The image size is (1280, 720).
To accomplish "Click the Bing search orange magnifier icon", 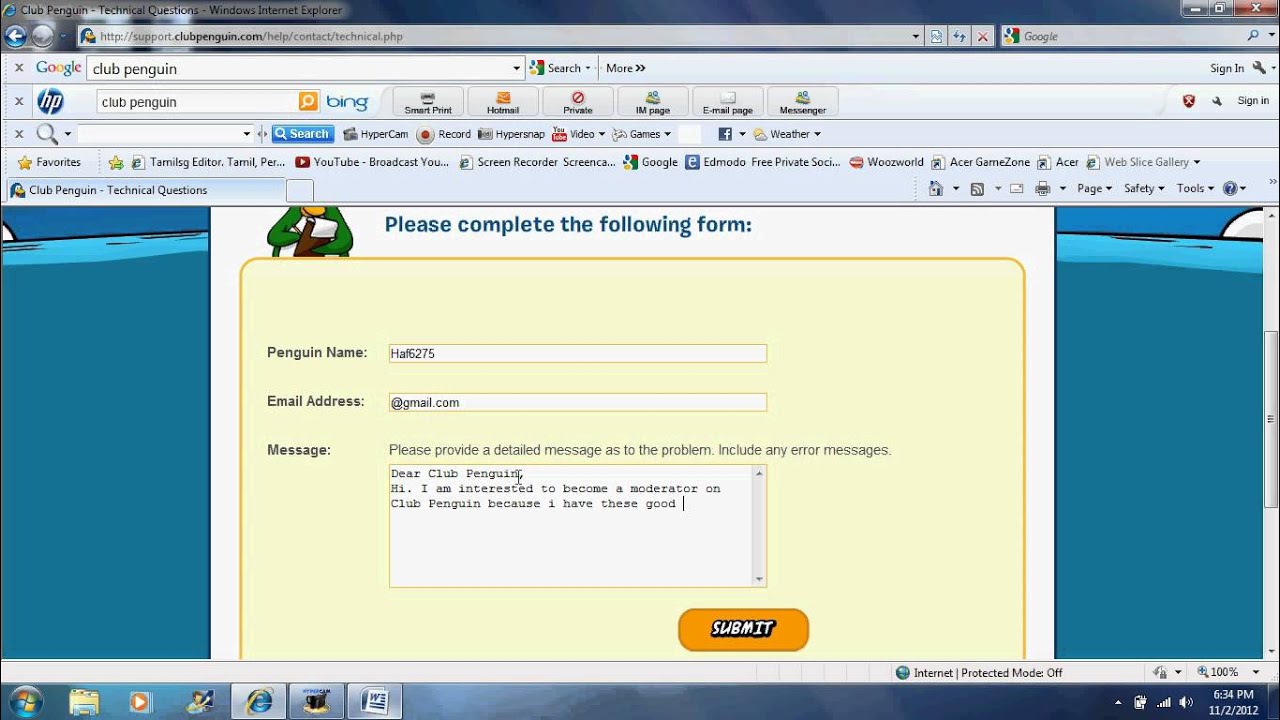I will (x=308, y=101).
